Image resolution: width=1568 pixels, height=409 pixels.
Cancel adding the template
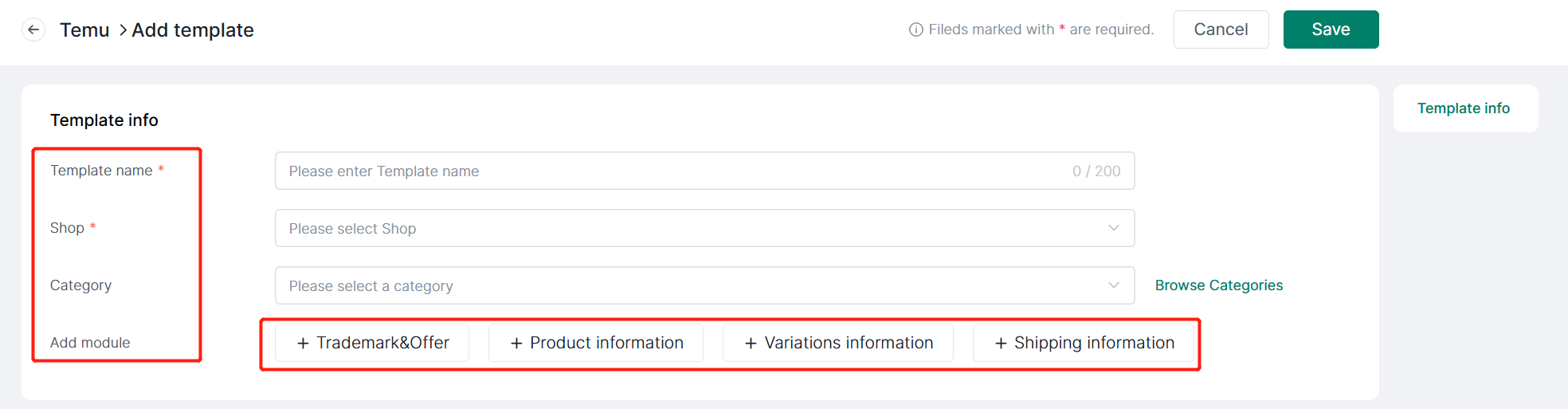pos(1221,29)
